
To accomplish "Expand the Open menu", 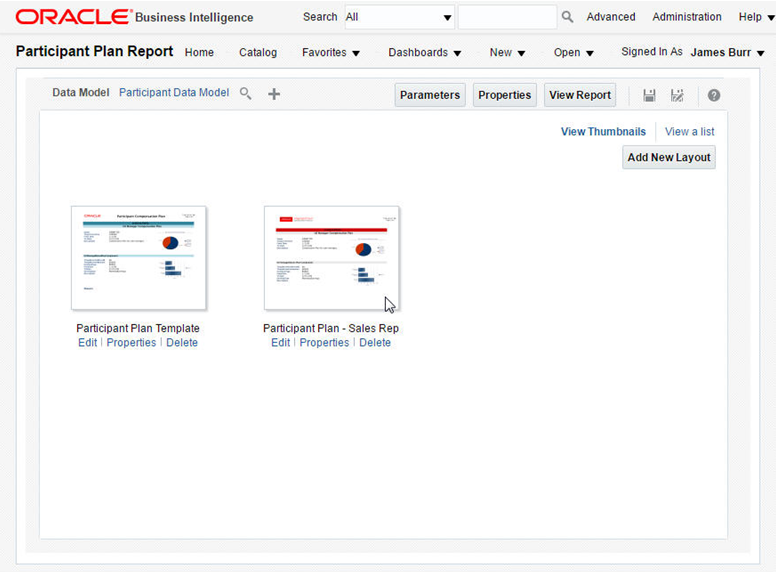I will 573,52.
